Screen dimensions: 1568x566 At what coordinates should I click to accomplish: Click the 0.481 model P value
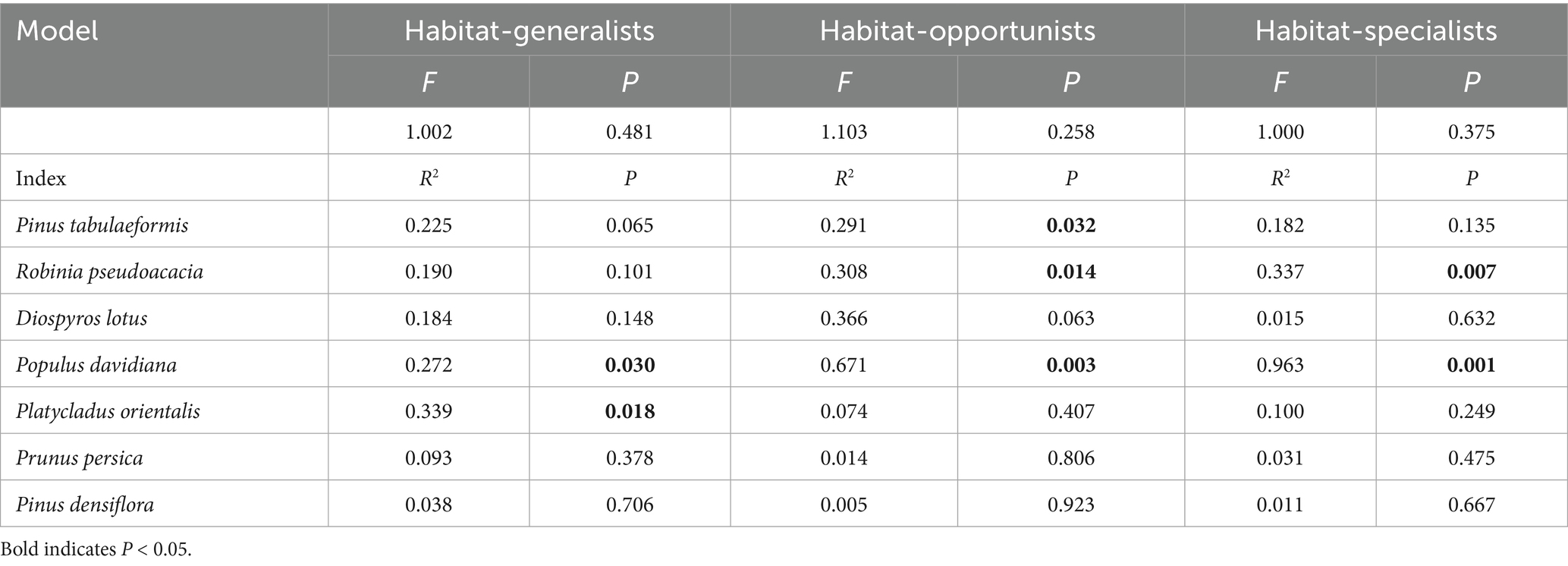tap(630, 132)
